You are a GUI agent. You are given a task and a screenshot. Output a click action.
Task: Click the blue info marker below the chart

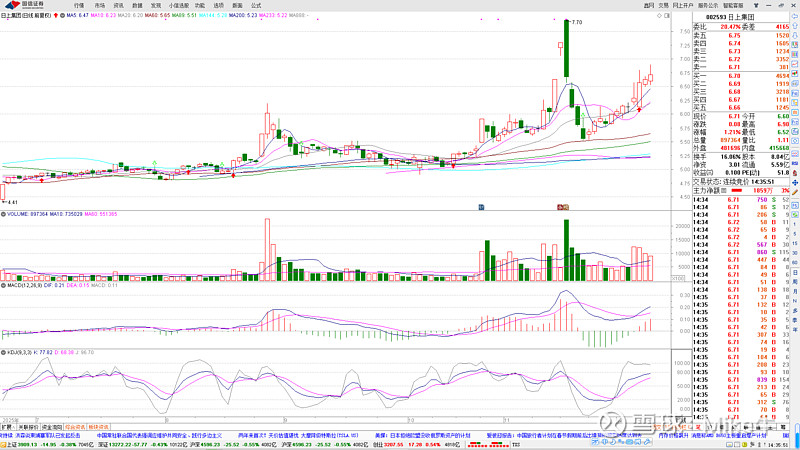pyautogui.click(x=481, y=207)
